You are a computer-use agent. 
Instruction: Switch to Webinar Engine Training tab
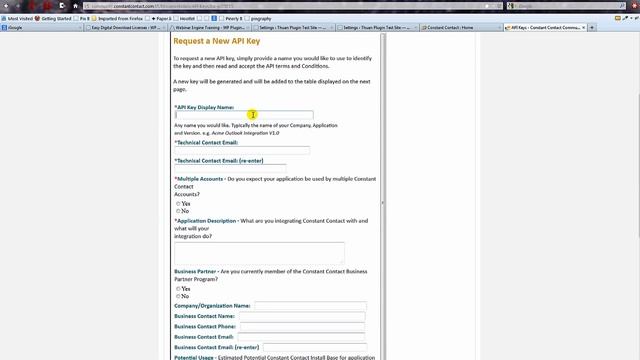(x=209, y=27)
